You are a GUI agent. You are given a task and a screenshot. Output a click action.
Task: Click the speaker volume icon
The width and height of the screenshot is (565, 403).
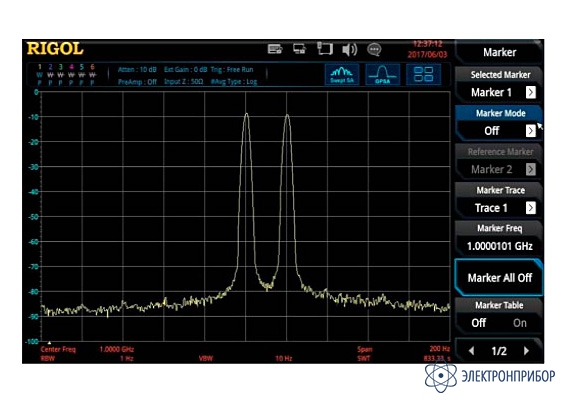349,49
